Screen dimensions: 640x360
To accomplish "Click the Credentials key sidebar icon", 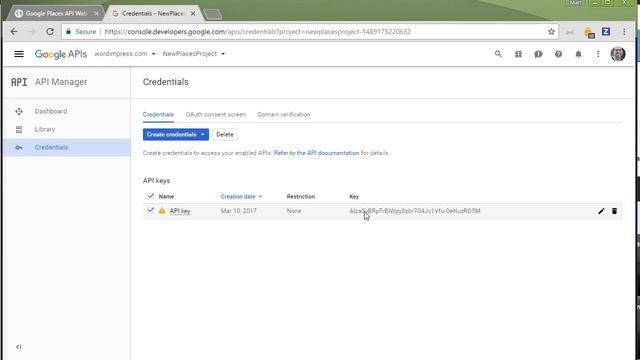I will [19, 147].
